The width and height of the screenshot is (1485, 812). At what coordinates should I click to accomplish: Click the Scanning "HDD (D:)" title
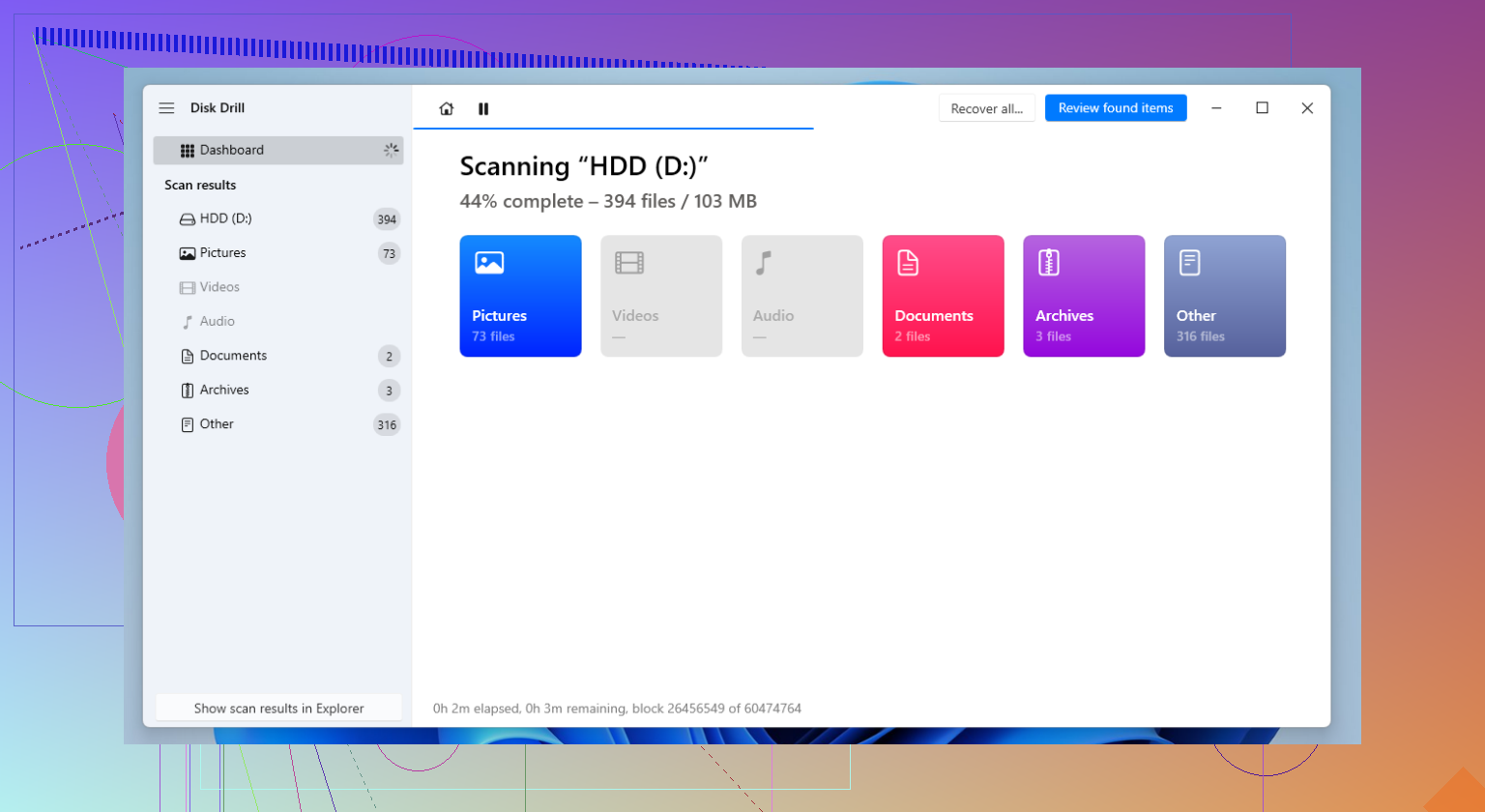(584, 166)
